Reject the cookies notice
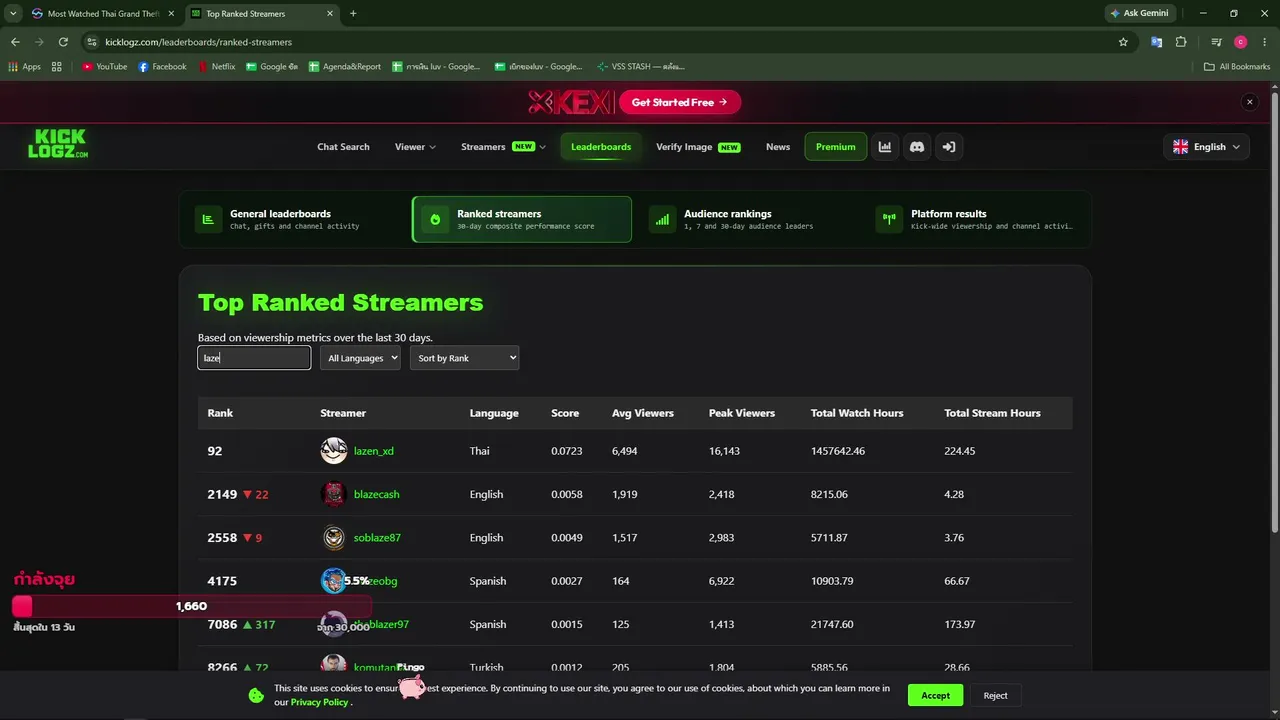Viewport: 1280px width, 720px height. click(x=995, y=695)
